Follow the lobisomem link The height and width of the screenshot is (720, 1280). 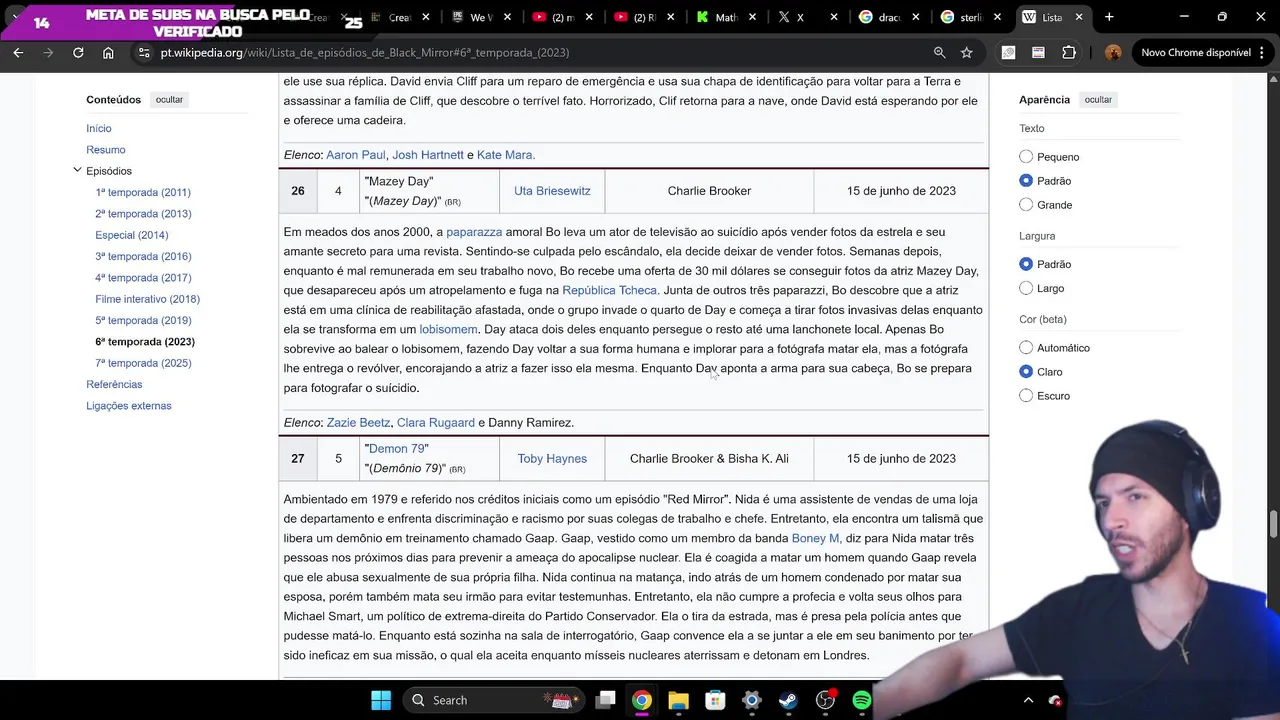coord(448,329)
